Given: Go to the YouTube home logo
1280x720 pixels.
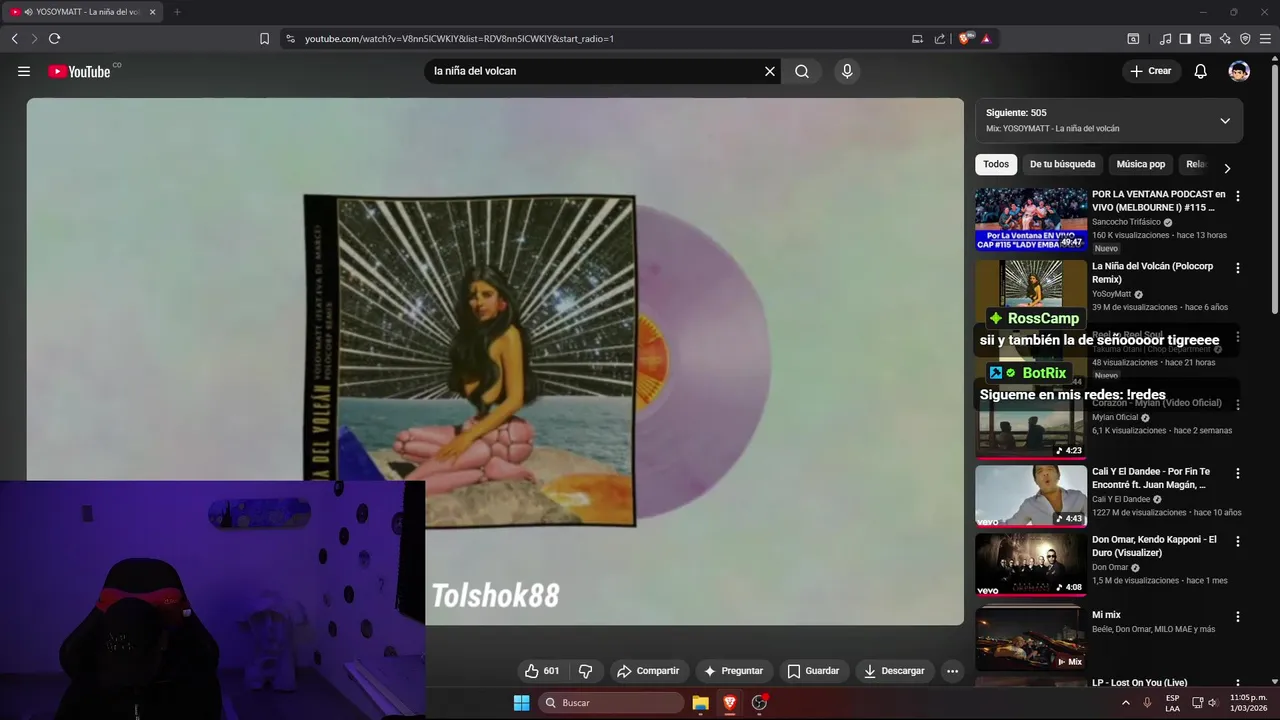Looking at the screenshot, I should [80, 71].
